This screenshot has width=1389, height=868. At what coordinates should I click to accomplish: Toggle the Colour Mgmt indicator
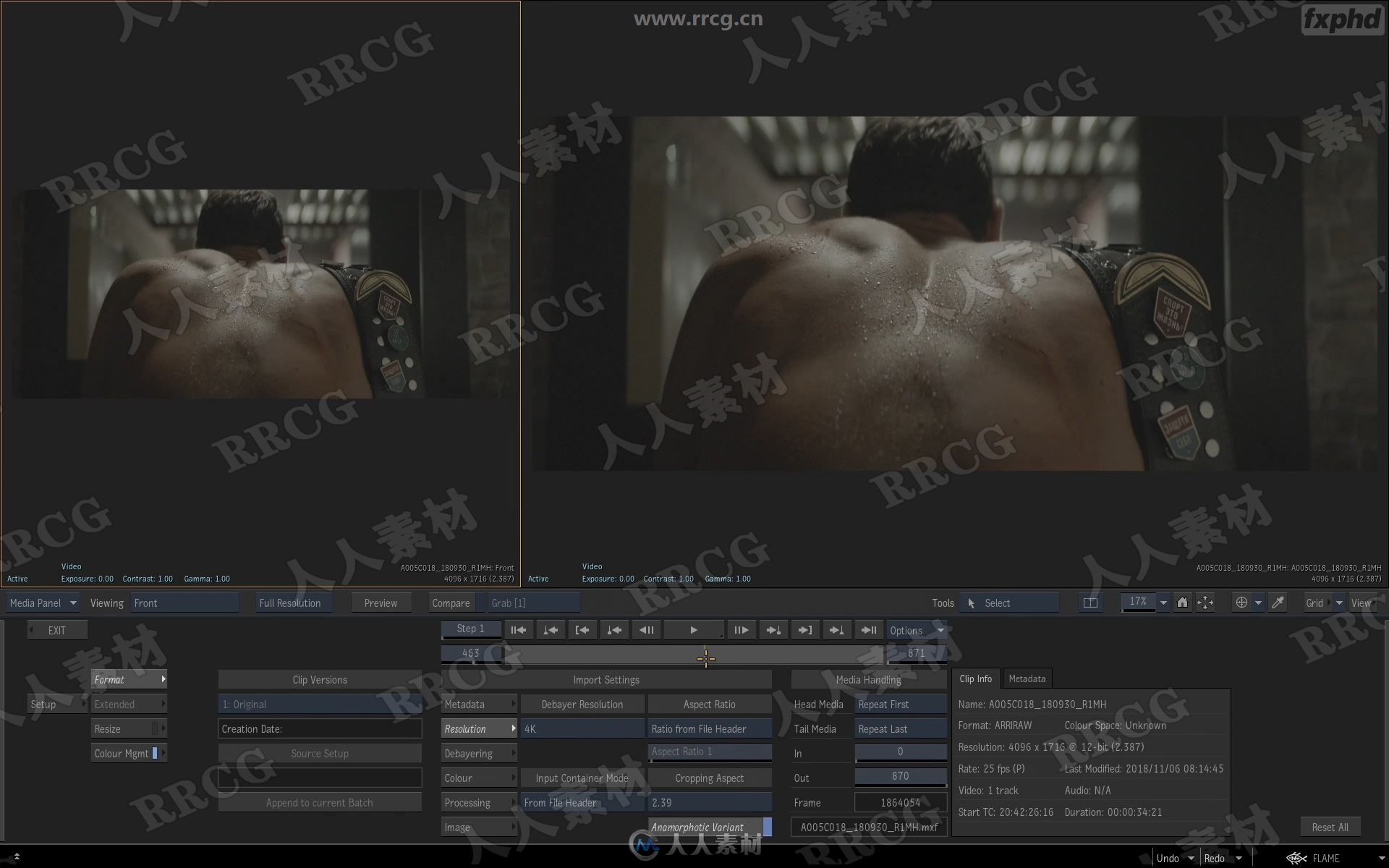(x=155, y=753)
